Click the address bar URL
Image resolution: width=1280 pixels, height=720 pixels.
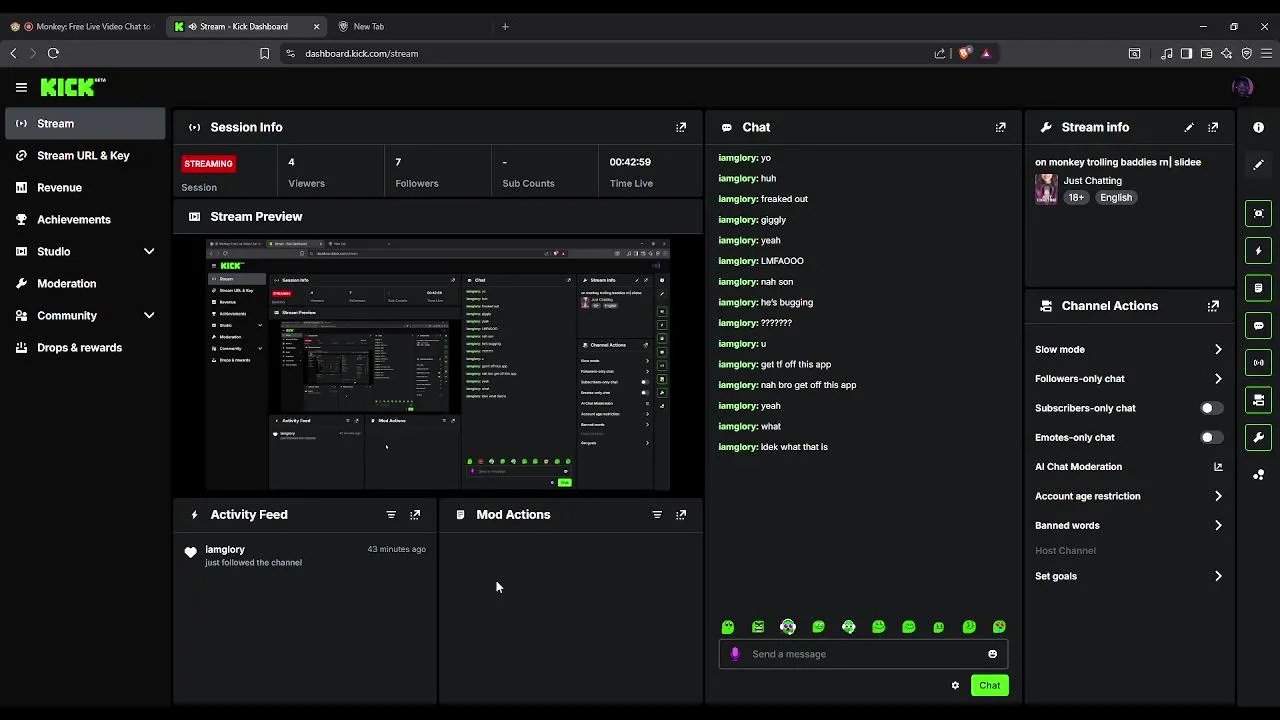pyautogui.click(x=362, y=53)
